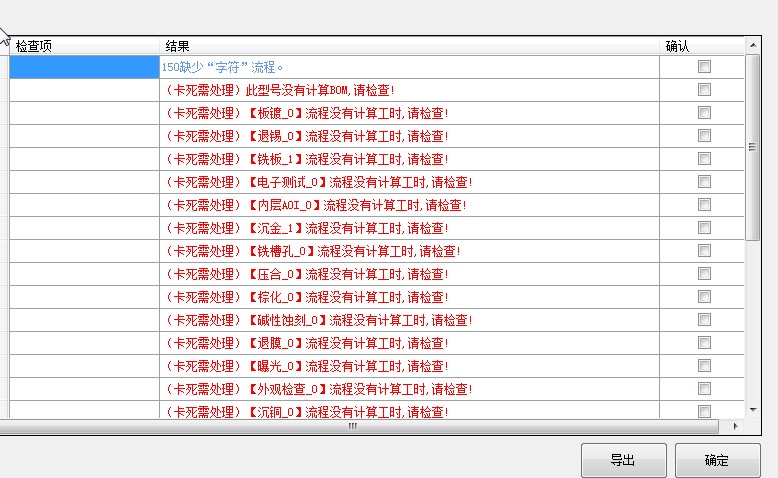Image resolution: width=778 pixels, height=478 pixels.
Task: Tick confirm checkbox for 沉金_1 row
Action: point(704,227)
